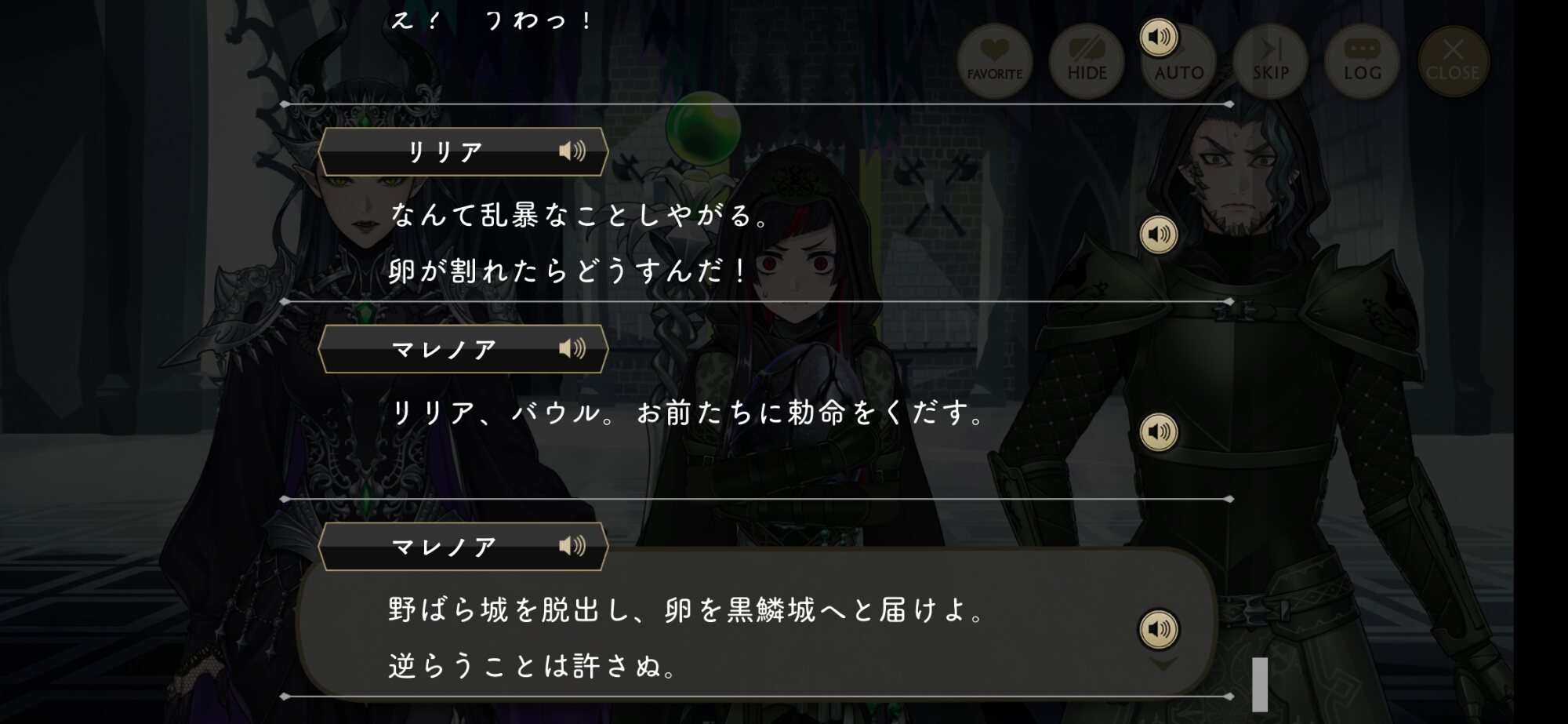
Task: Tap the partial line え！うわっ！ at top
Action: (x=492, y=20)
